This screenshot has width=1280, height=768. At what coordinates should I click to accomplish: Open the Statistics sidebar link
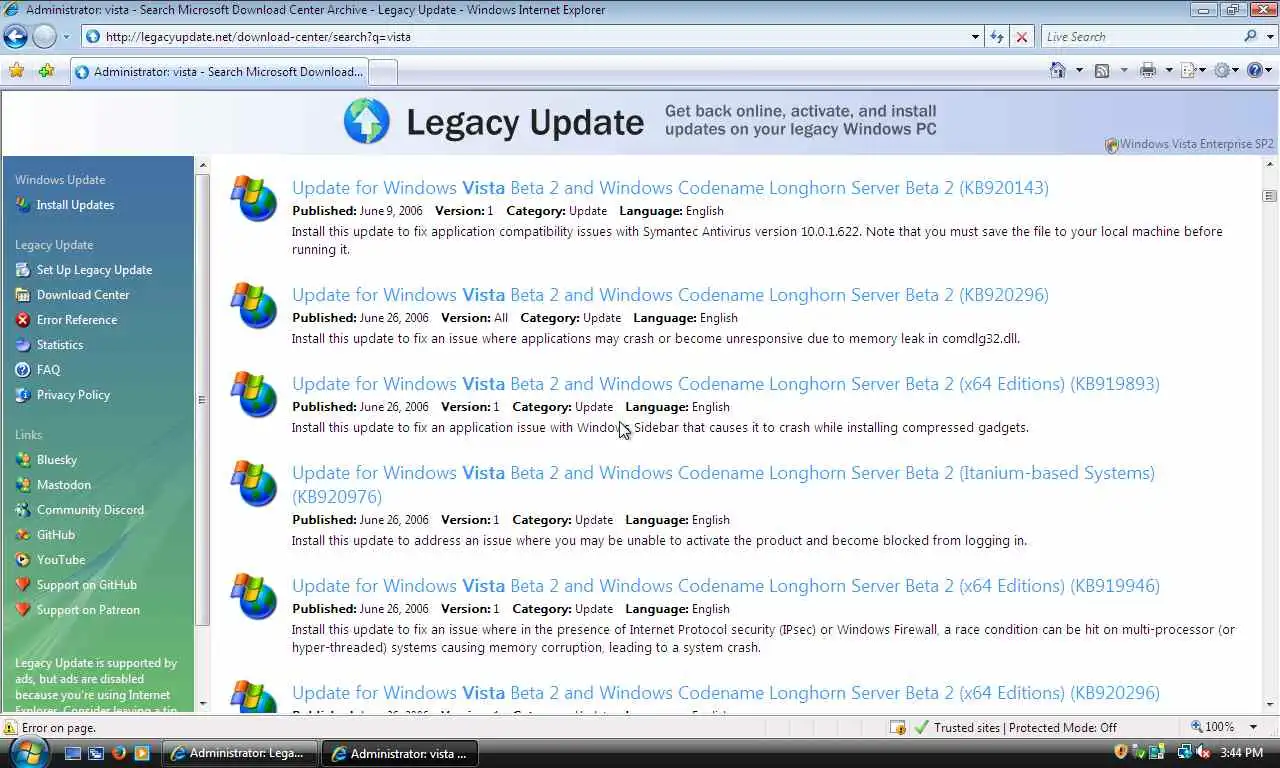pyautogui.click(x=60, y=345)
